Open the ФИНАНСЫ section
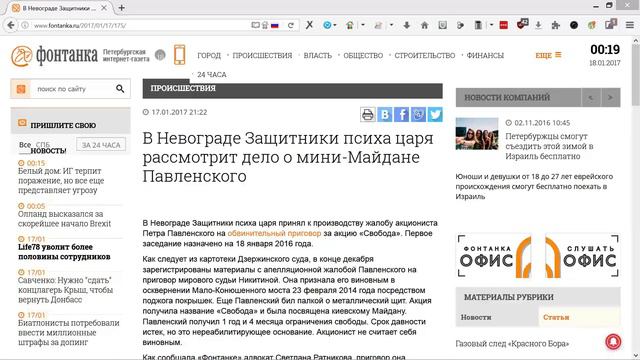The image size is (640, 360). (x=485, y=56)
